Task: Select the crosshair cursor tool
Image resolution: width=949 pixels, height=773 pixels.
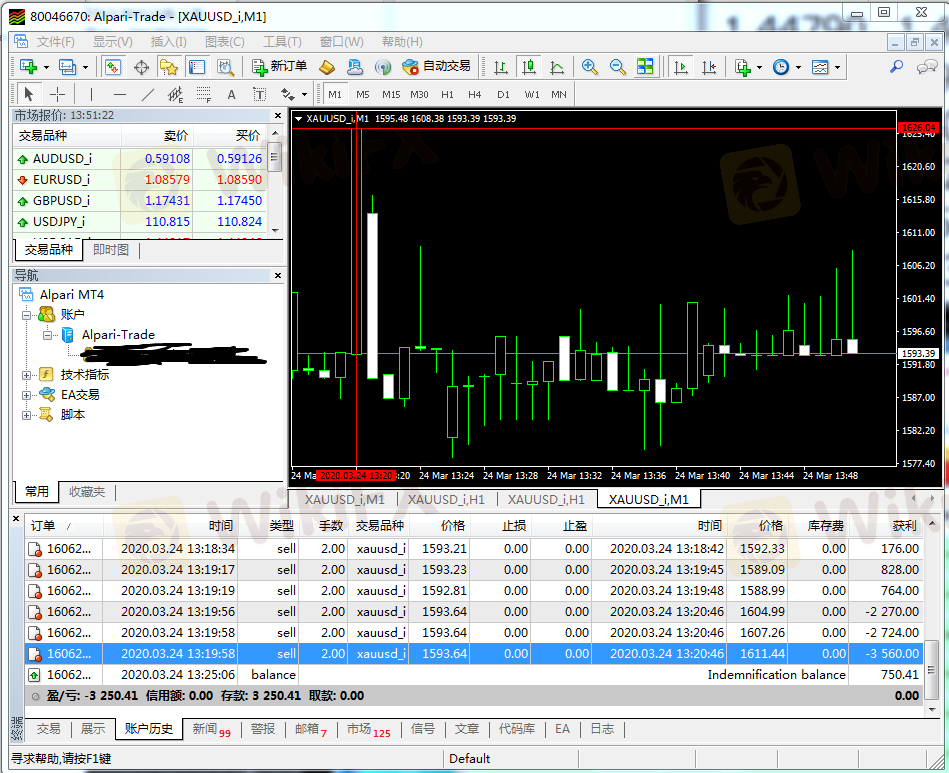Action: point(57,95)
